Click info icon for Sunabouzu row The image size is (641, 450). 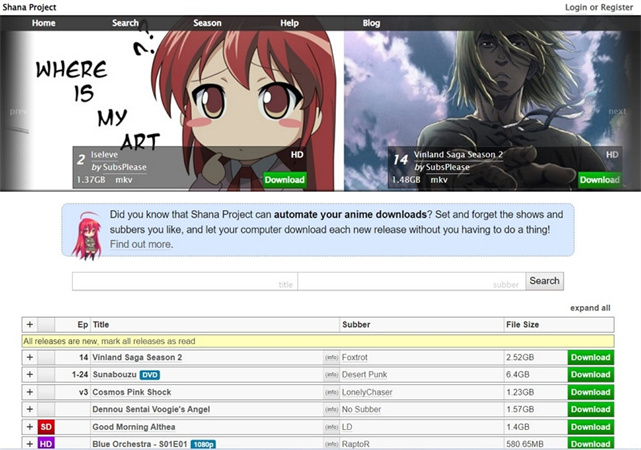332,375
